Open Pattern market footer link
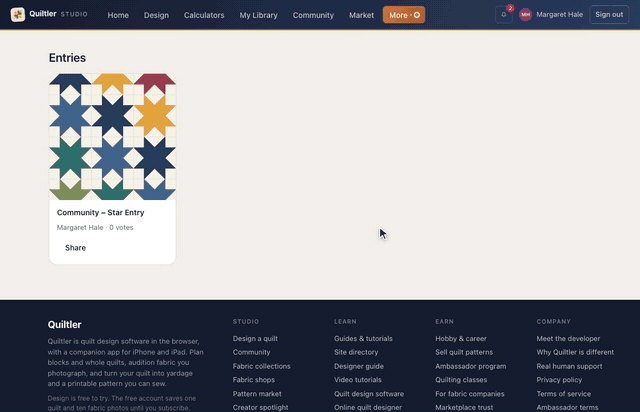 (x=257, y=394)
